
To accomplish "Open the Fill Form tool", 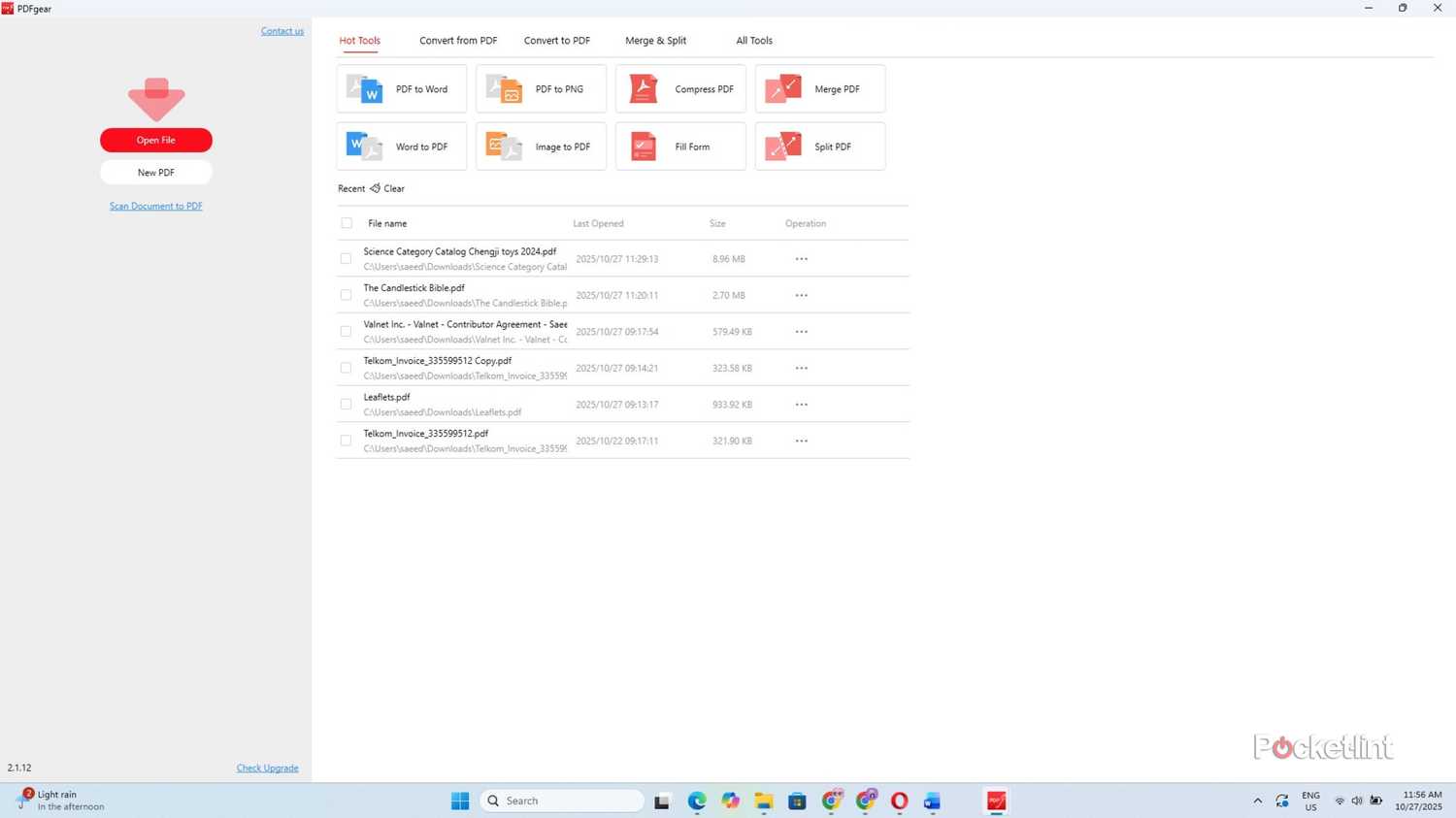I will (x=680, y=147).
